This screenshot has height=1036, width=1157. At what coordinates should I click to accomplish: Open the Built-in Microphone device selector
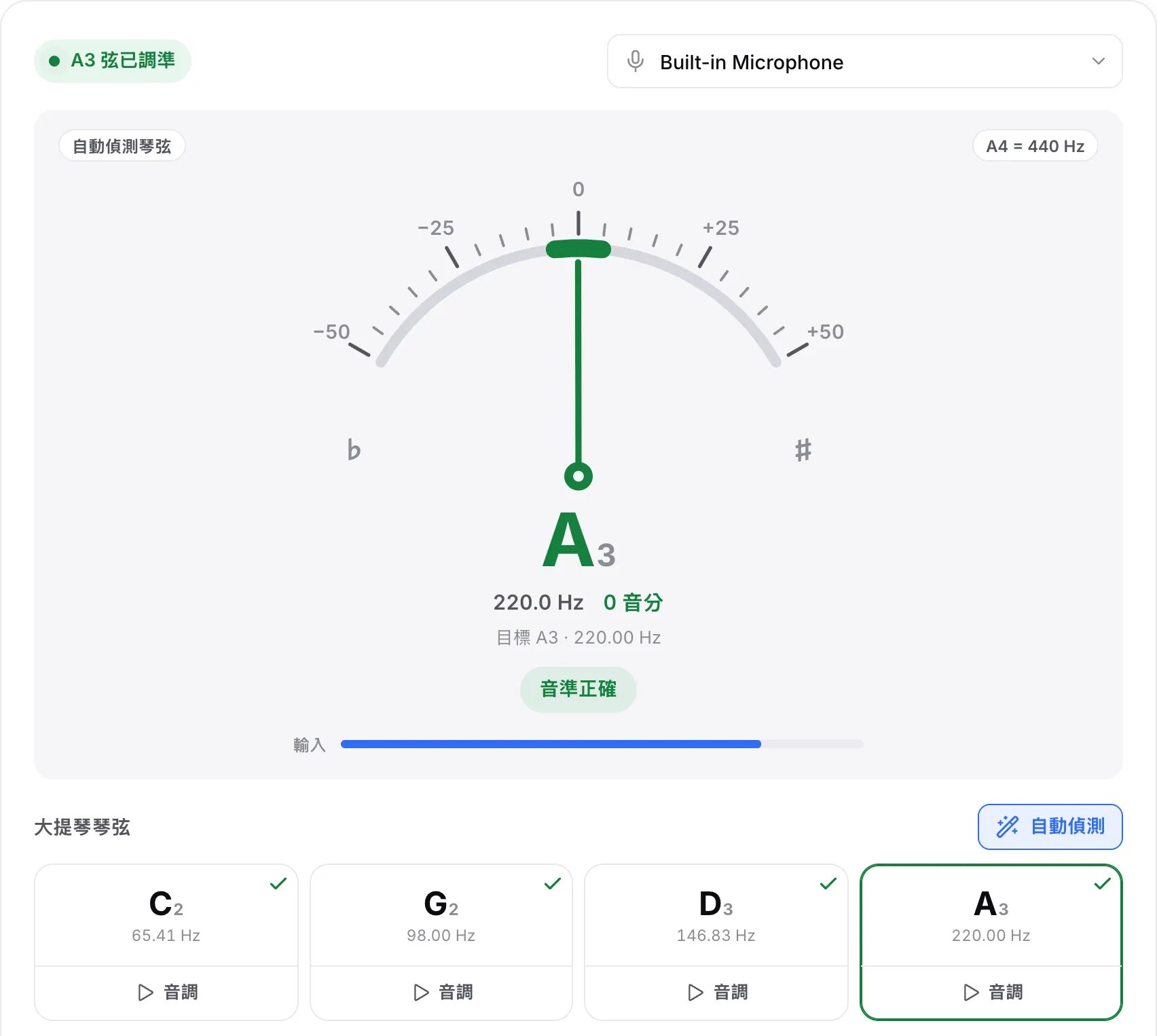tap(864, 61)
